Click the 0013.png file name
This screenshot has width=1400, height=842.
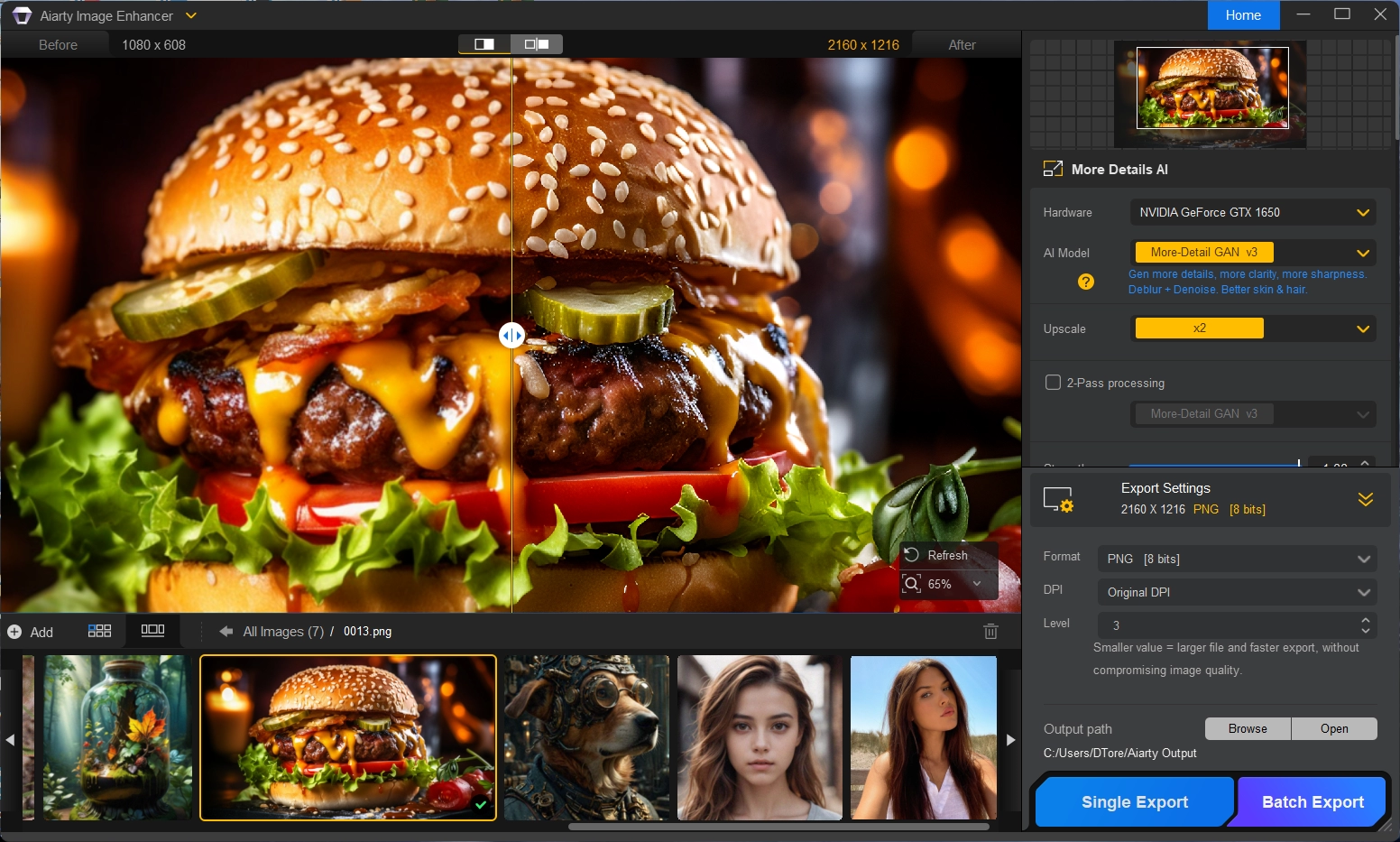click(367, 632)
